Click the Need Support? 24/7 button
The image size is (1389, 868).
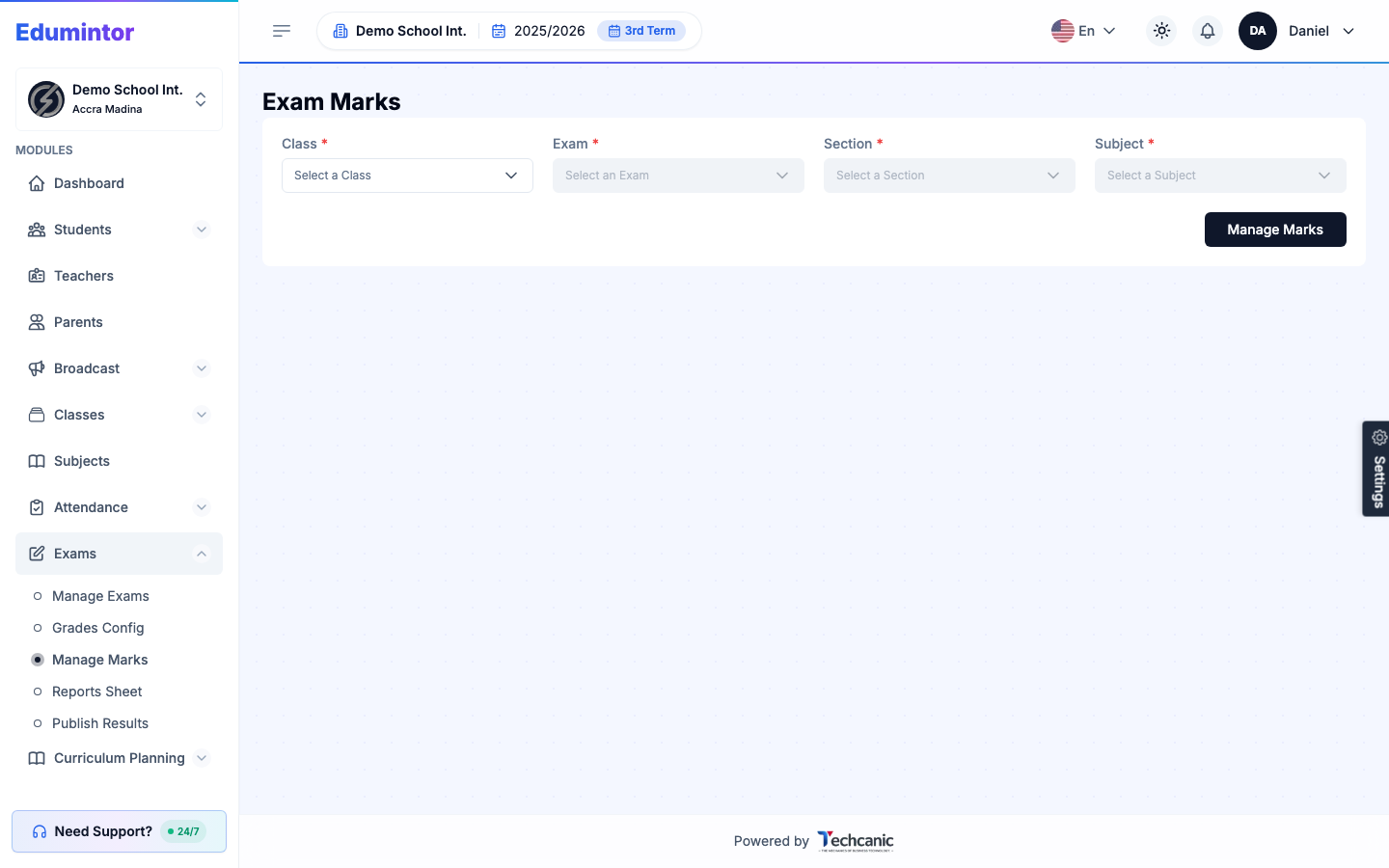pos(119,831)
